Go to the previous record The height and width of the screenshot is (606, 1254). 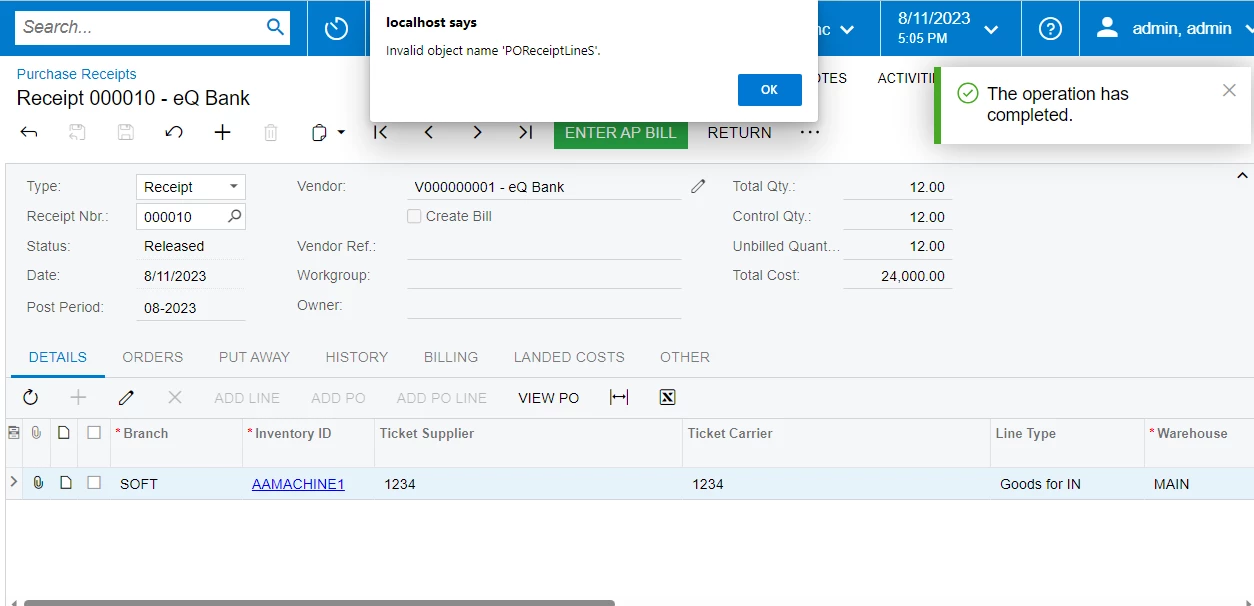click(428, 132)
